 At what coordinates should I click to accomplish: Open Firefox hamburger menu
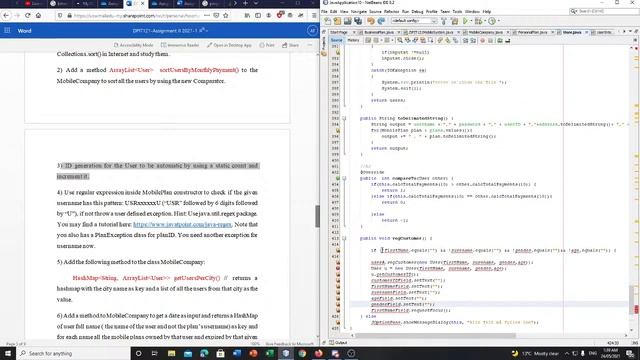(x=314, y=16)
